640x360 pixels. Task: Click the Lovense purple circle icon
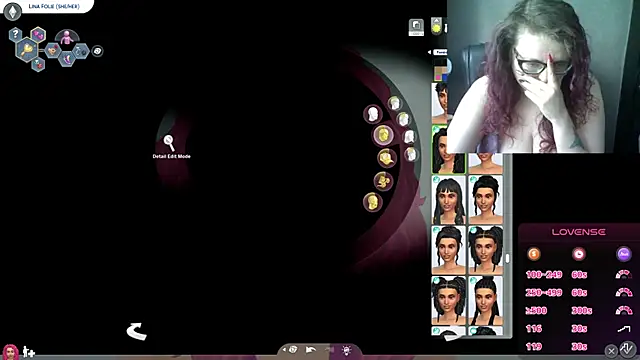point(623,254)
